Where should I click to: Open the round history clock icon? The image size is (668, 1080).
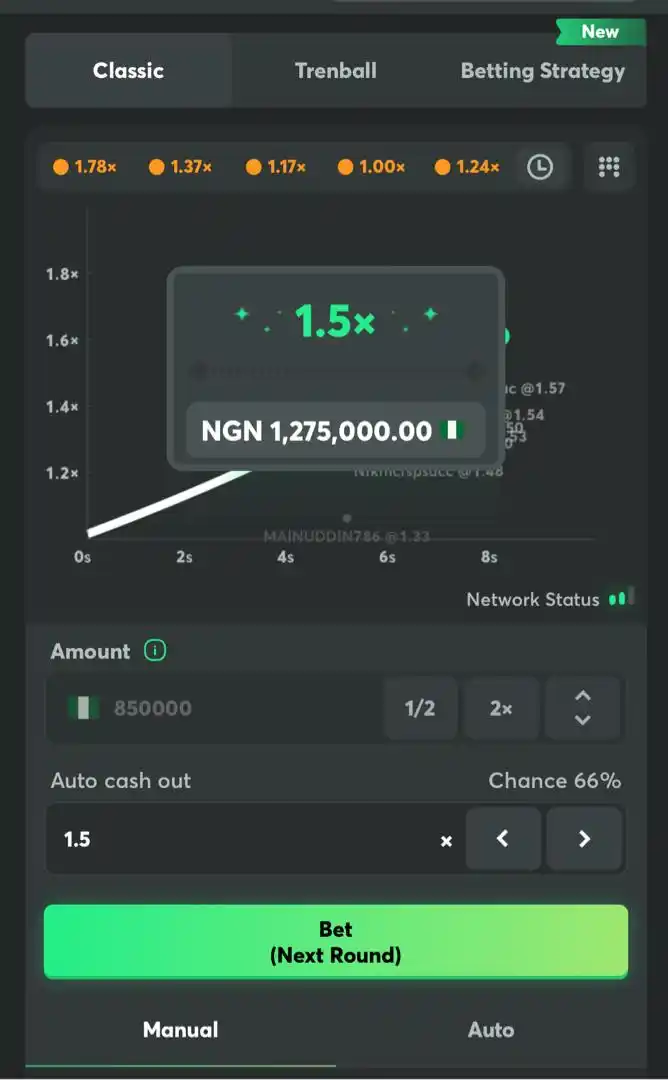point(540,167)
